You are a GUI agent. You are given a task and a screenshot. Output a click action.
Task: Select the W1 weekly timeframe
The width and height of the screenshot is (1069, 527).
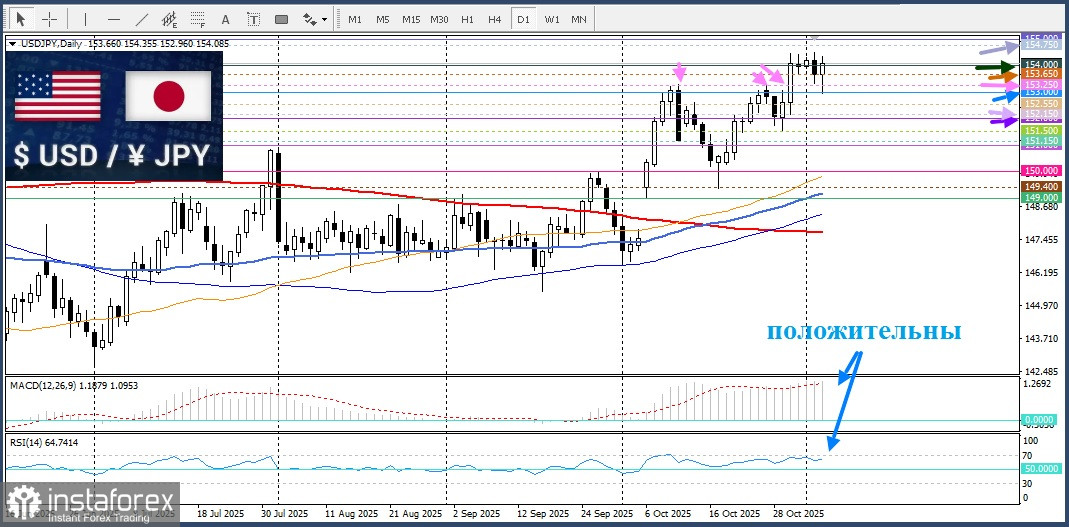click(x=551, y=19)
